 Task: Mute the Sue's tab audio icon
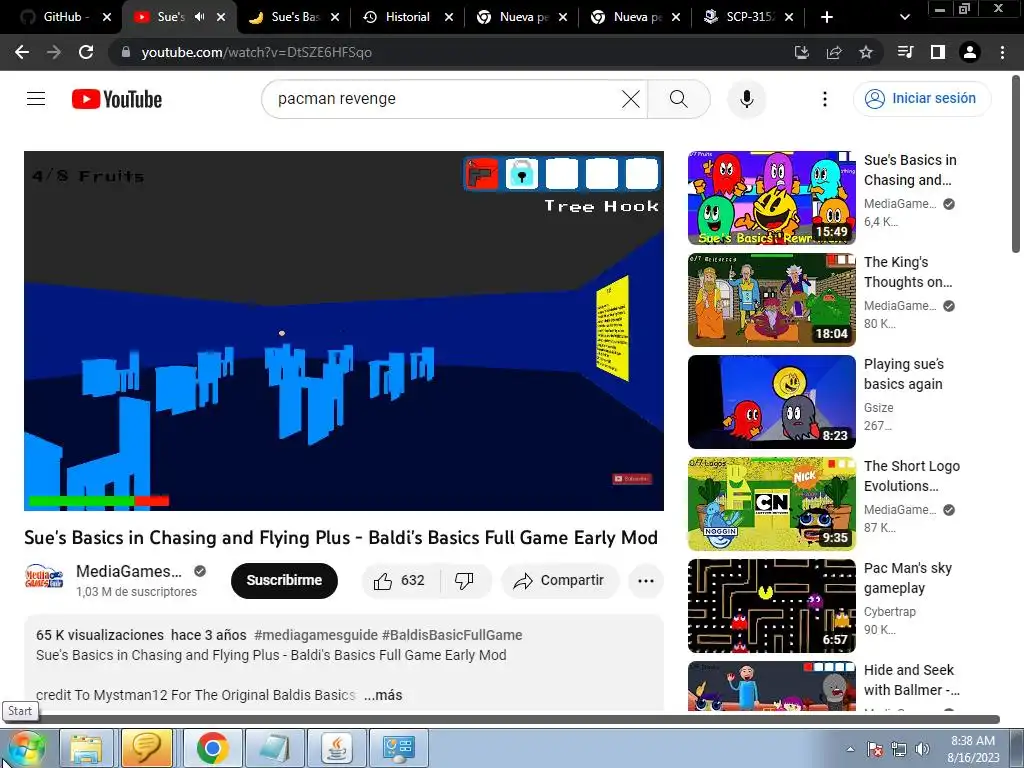coord(200,17)
